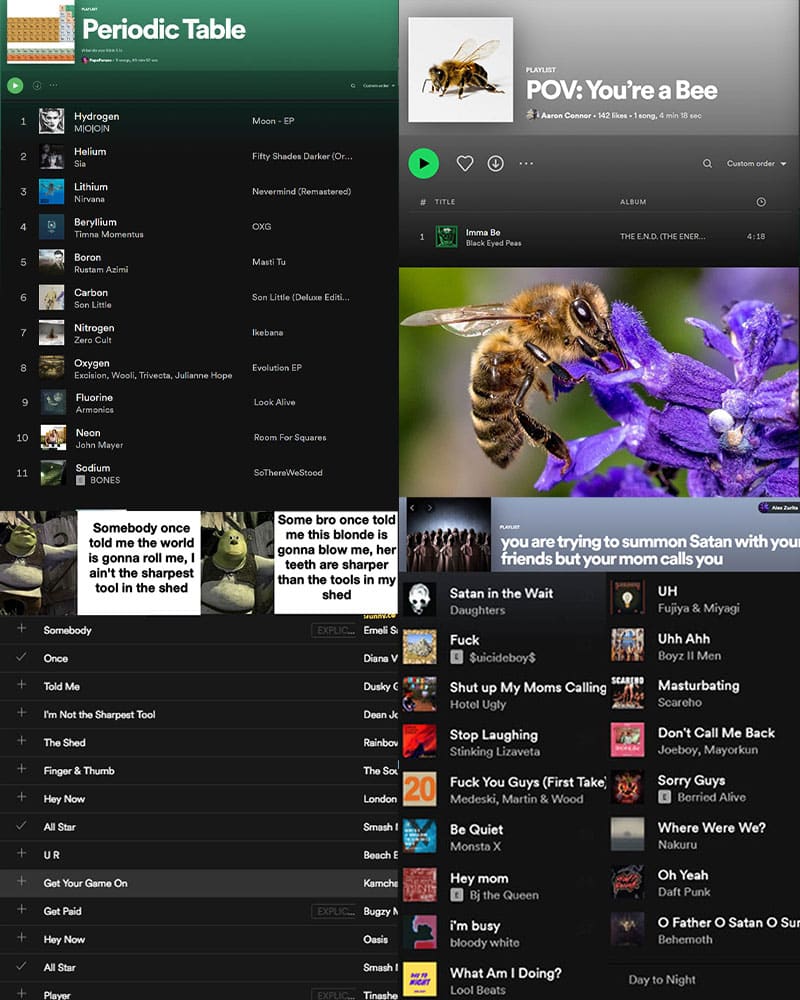Select the Neon track by John Mayer
The image size is (800, 1000).
[199, 438]
